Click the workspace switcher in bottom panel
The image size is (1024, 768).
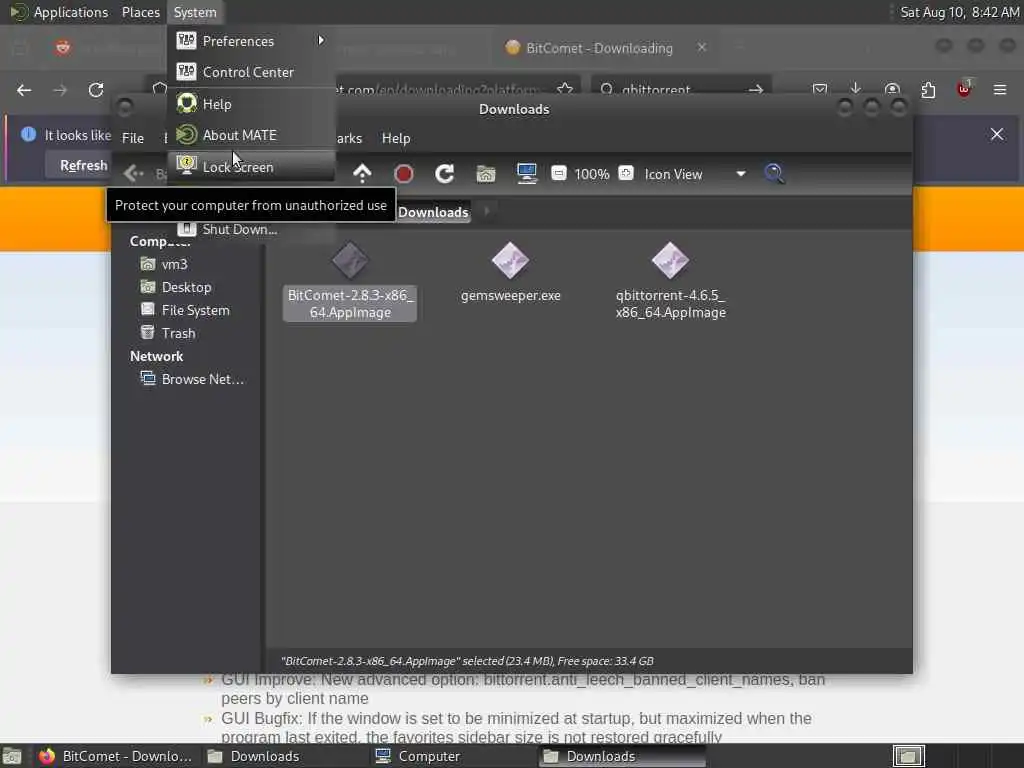click(x=908, y=756)
